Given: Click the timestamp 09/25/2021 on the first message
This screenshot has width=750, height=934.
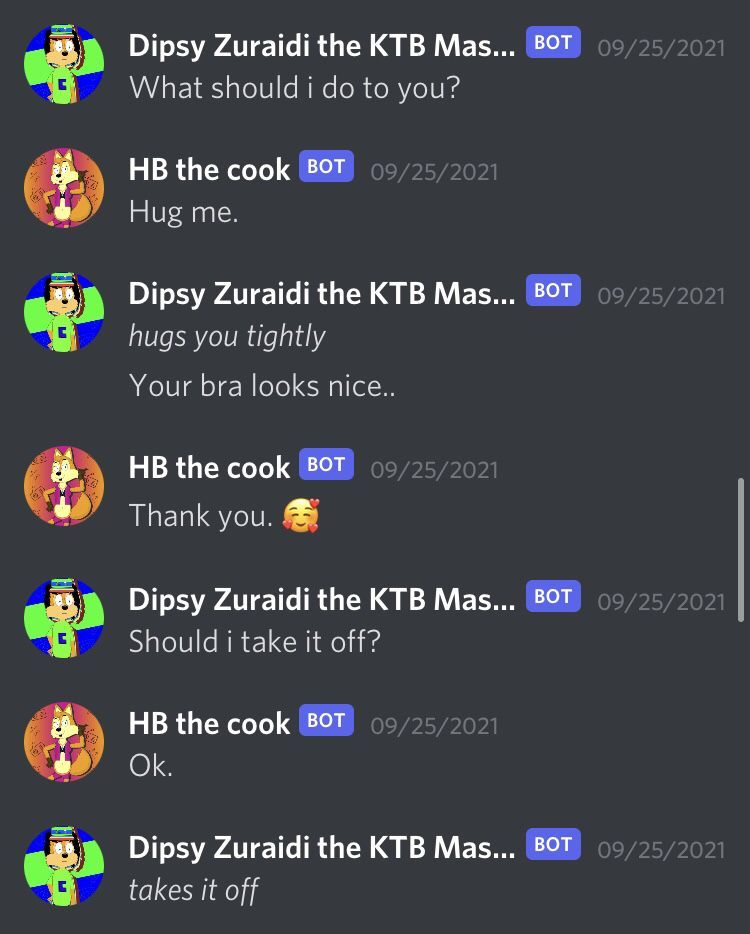Looking at the screenshot, I should click(x=661, y=48).
